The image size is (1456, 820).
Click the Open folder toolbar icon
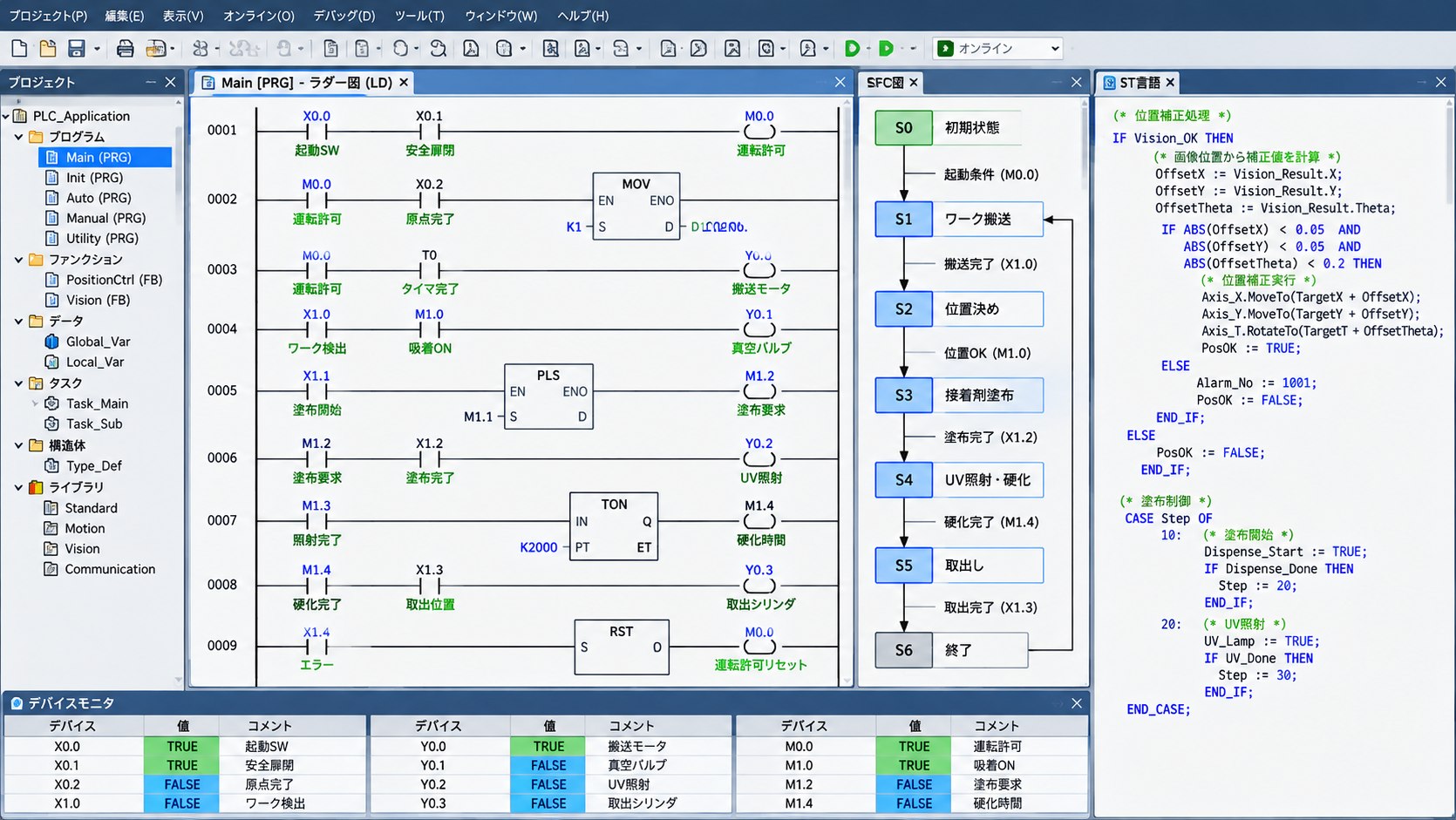click(x=47, y=48)
